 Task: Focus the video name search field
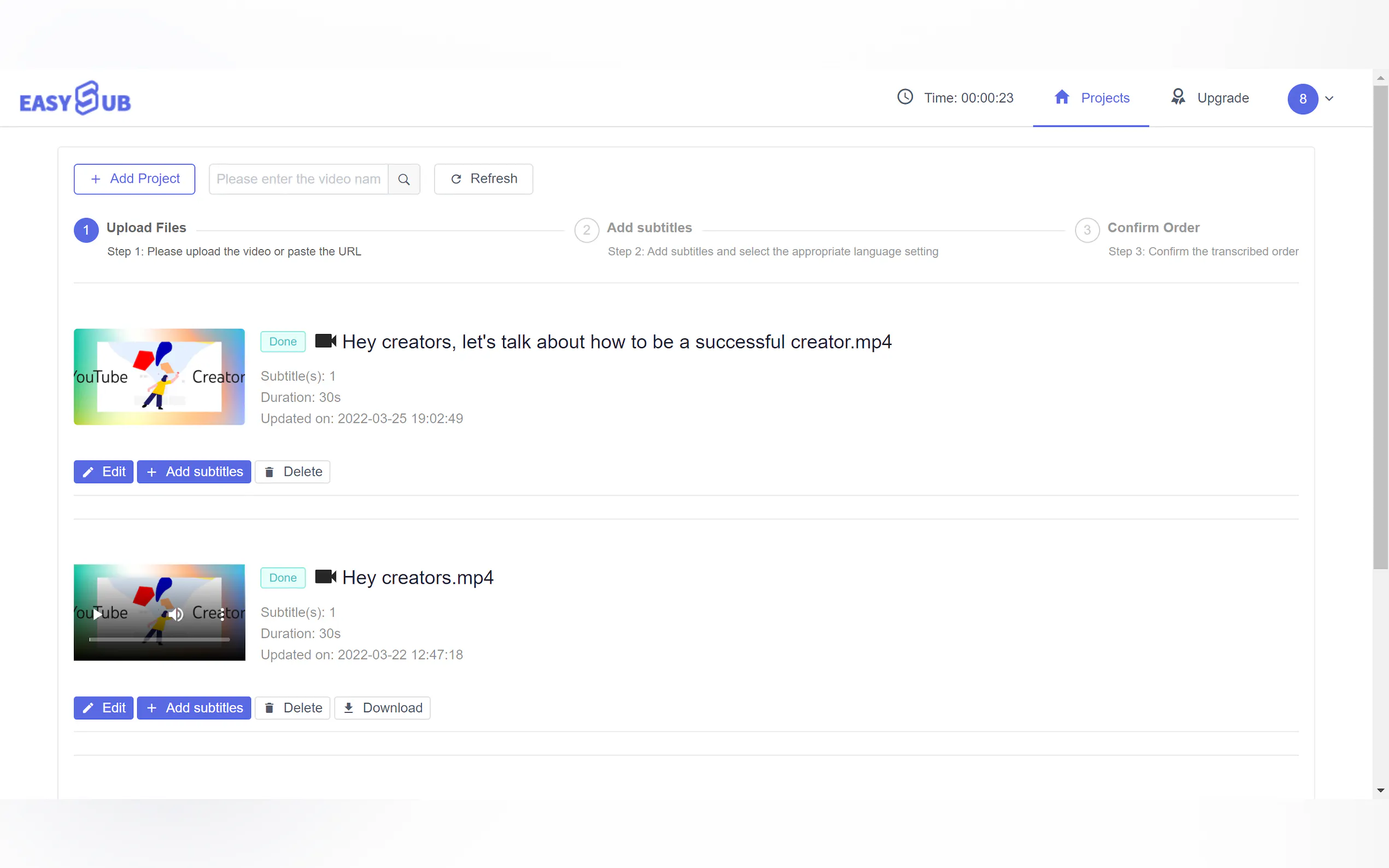pyautogui.click(x=298, y=179)
